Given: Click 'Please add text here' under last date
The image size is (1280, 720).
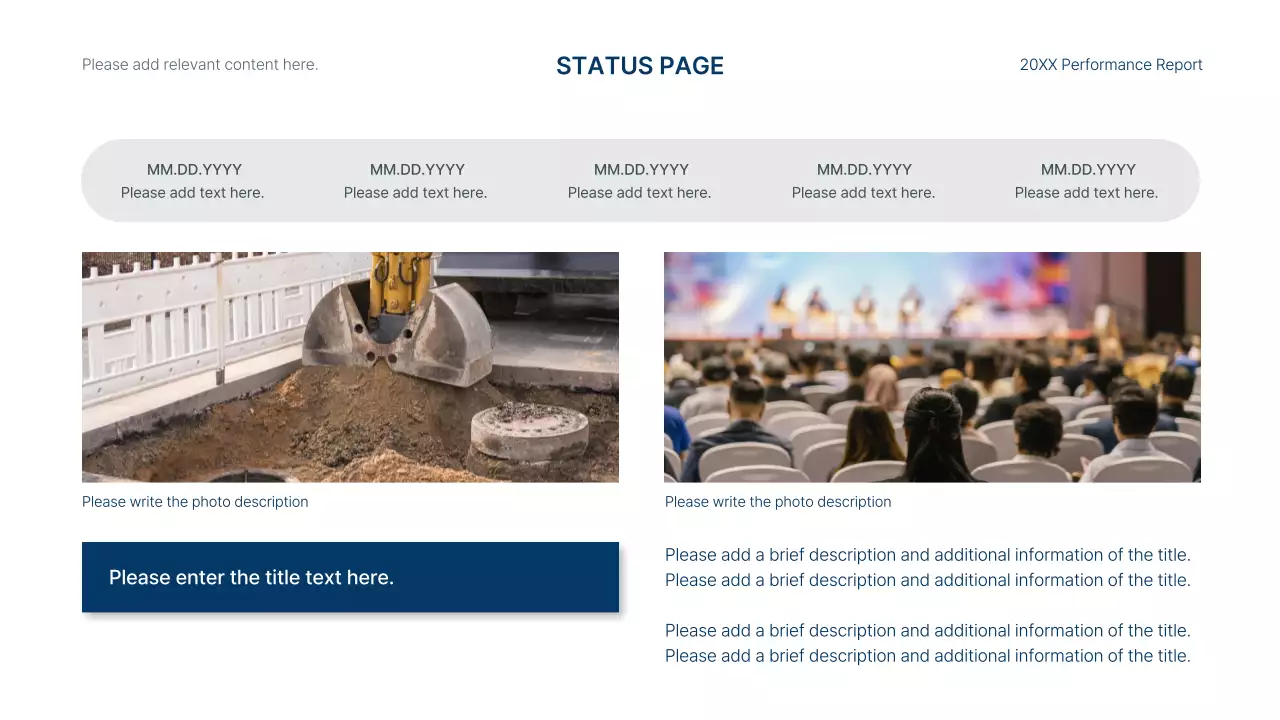Looking at the screenshot, I should 1086,193.
